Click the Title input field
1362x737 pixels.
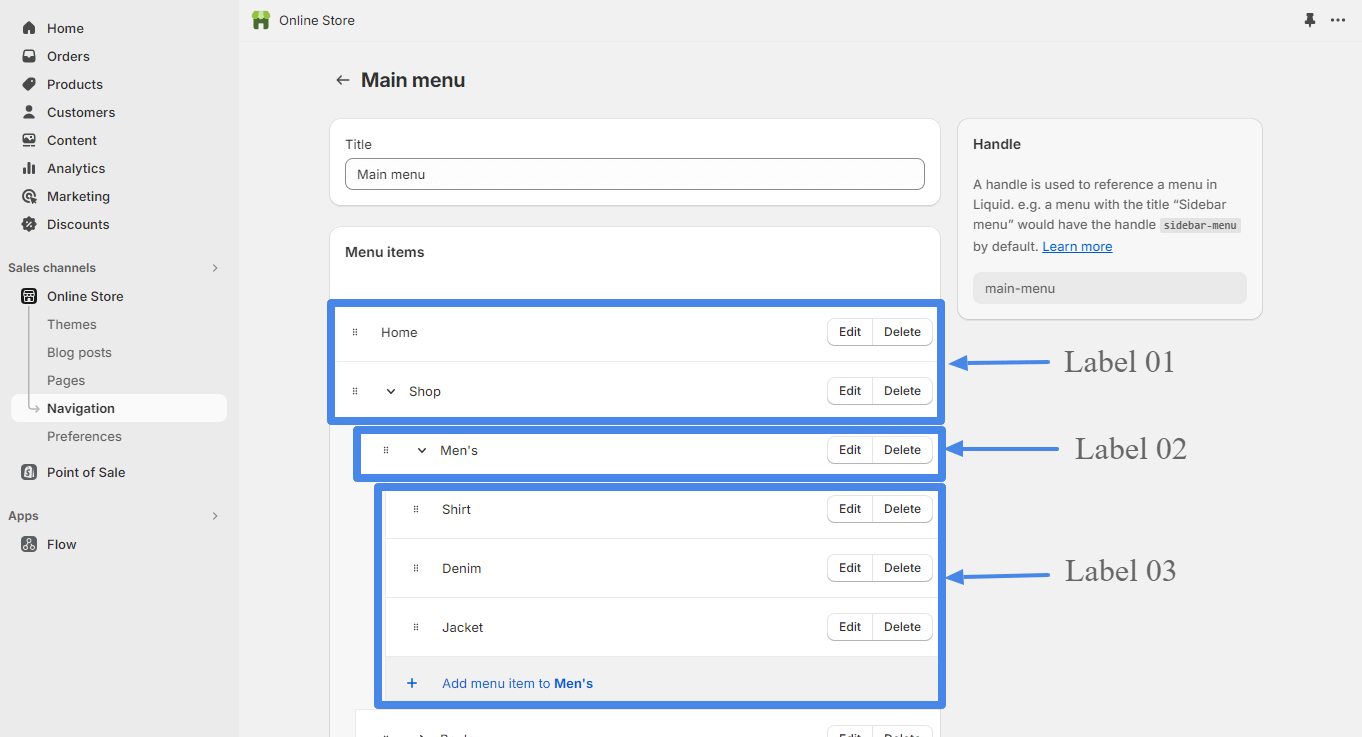(635, 174)
